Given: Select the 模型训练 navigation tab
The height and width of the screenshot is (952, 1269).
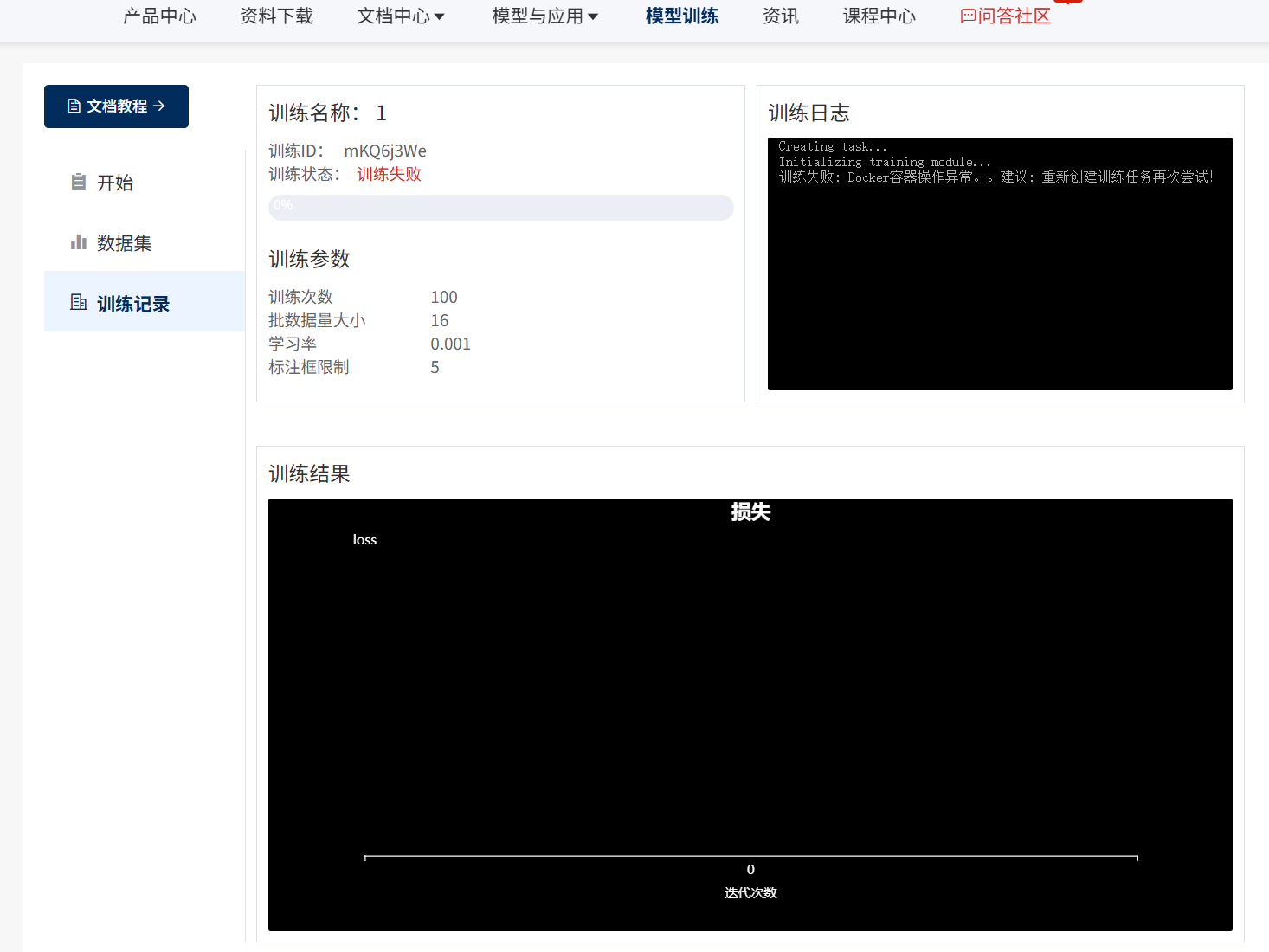Looking at the screenshot, I should pyautogui.click(x=681, y=16).
